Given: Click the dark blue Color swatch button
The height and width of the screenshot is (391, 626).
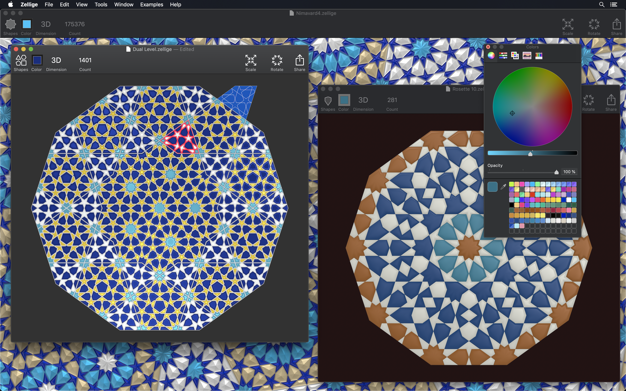Looking at the screenshot, I should pyautogui.click(x=37, y=60).
